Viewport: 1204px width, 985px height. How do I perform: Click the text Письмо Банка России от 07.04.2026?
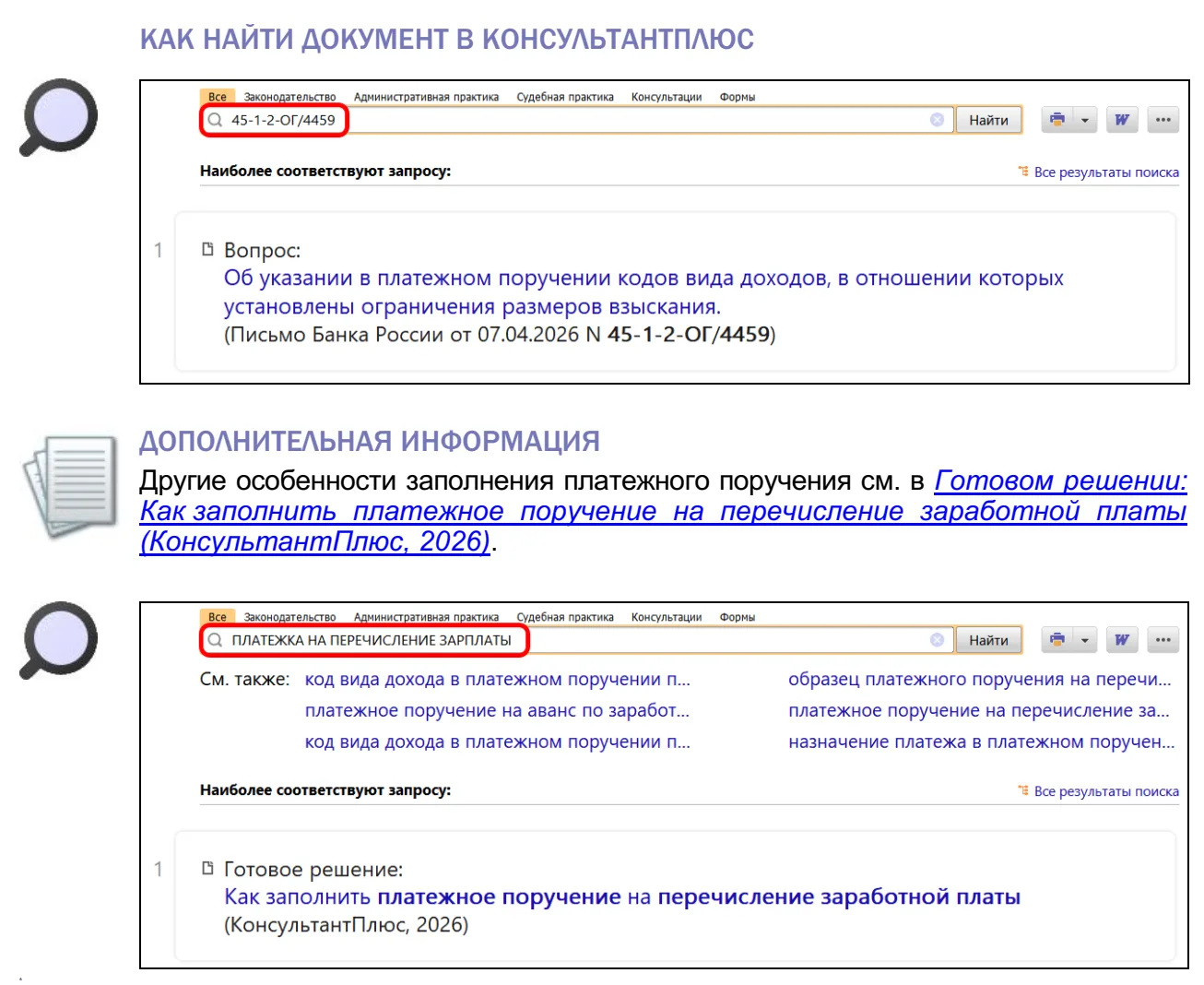(404, 335)
